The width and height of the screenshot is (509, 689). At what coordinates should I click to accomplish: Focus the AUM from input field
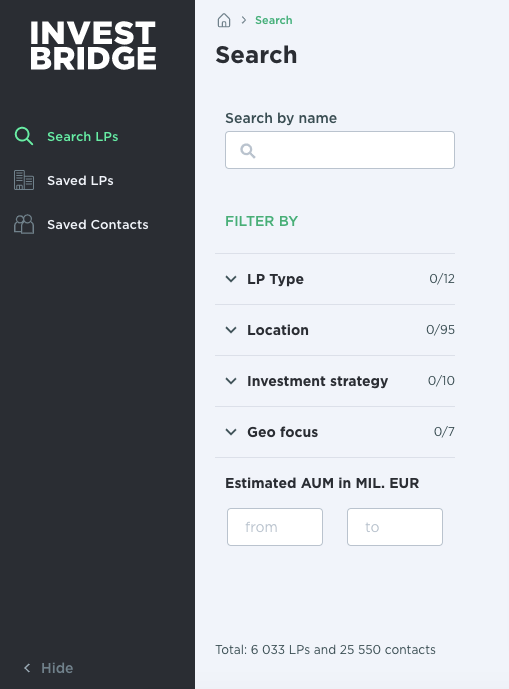pos(275,527)
